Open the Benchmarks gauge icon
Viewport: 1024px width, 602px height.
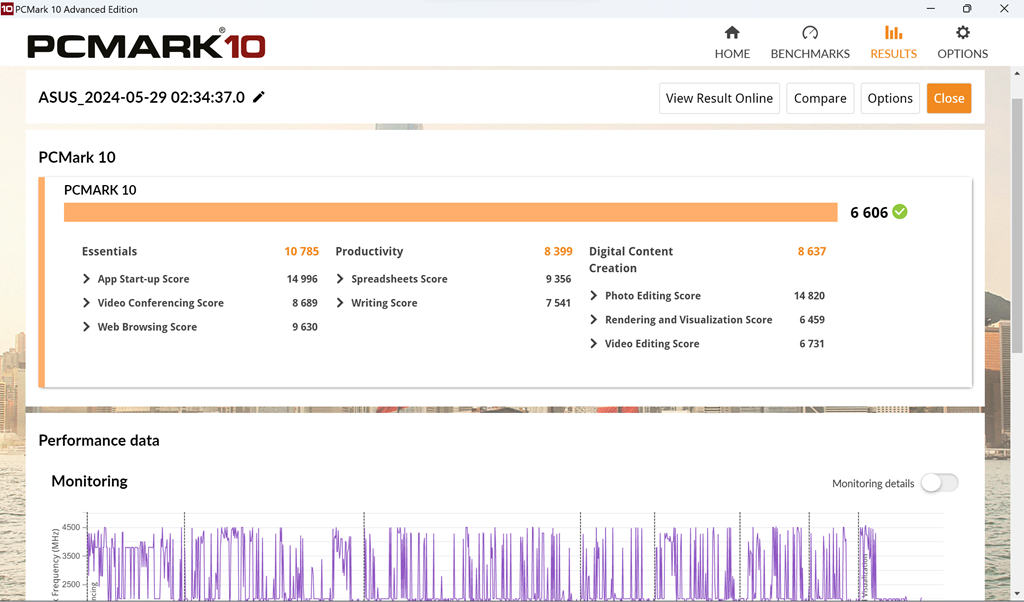click(810, 33)
